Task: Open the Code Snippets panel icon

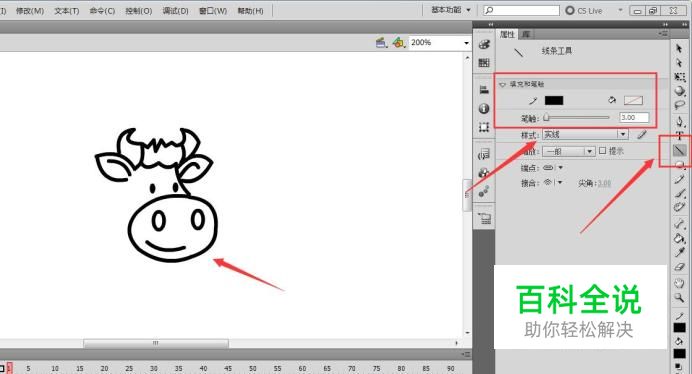Action: click(484, 154)
